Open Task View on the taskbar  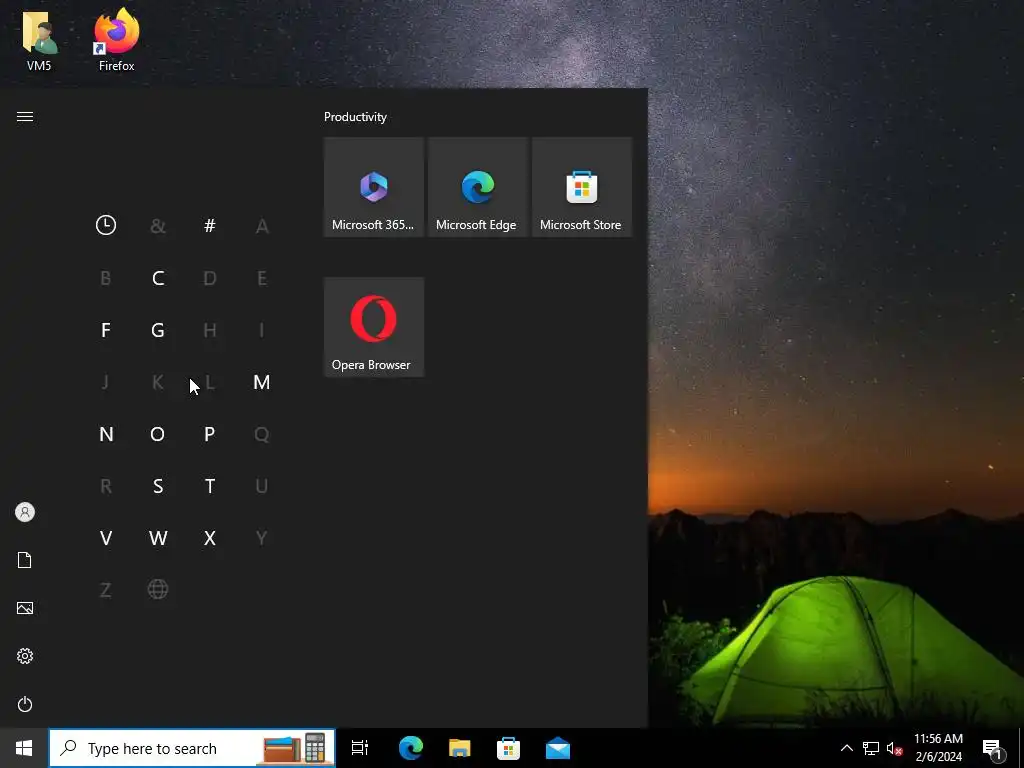360,748
